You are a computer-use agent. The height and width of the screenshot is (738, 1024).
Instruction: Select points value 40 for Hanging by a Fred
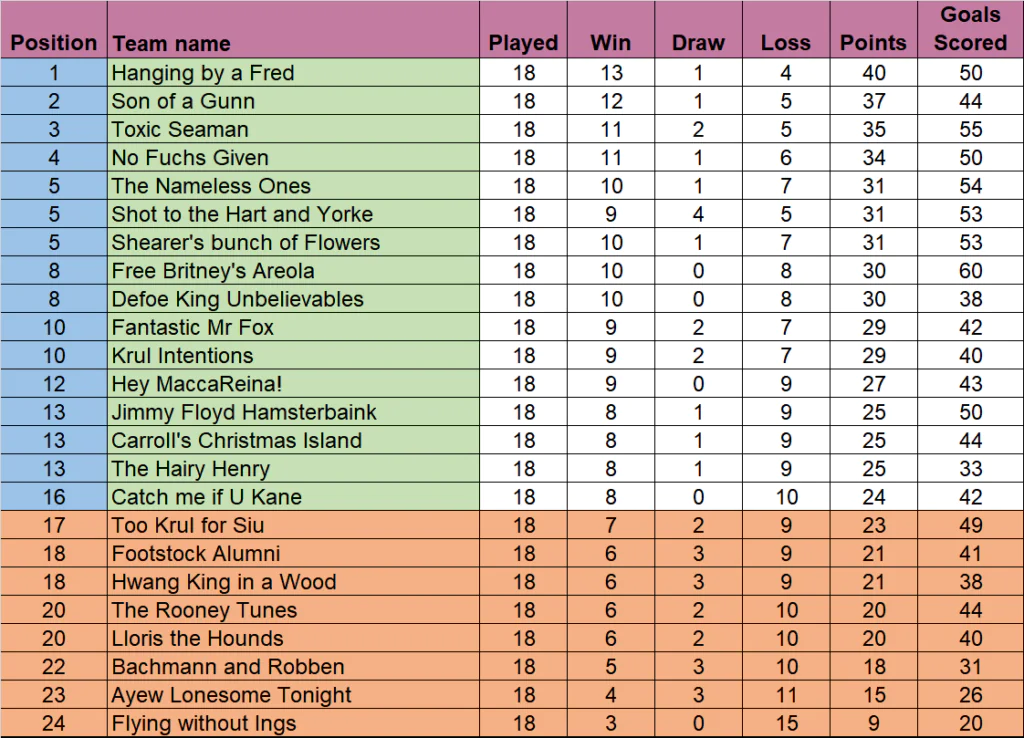pos(874,72)
